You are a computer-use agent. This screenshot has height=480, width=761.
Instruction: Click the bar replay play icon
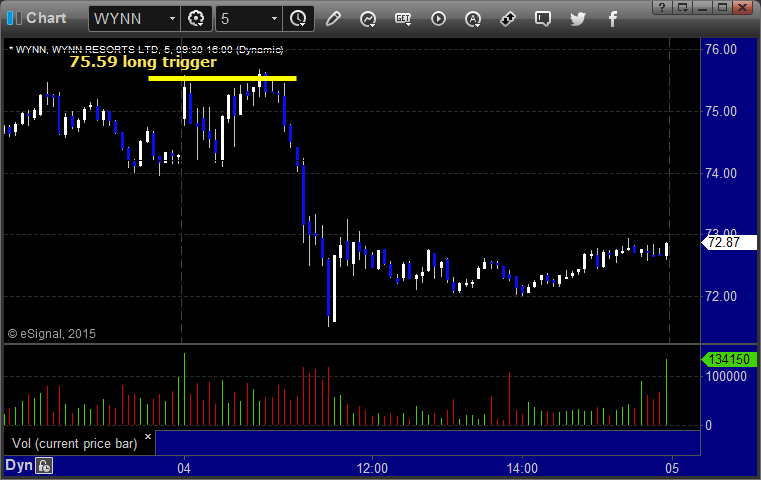coord(438,19)
